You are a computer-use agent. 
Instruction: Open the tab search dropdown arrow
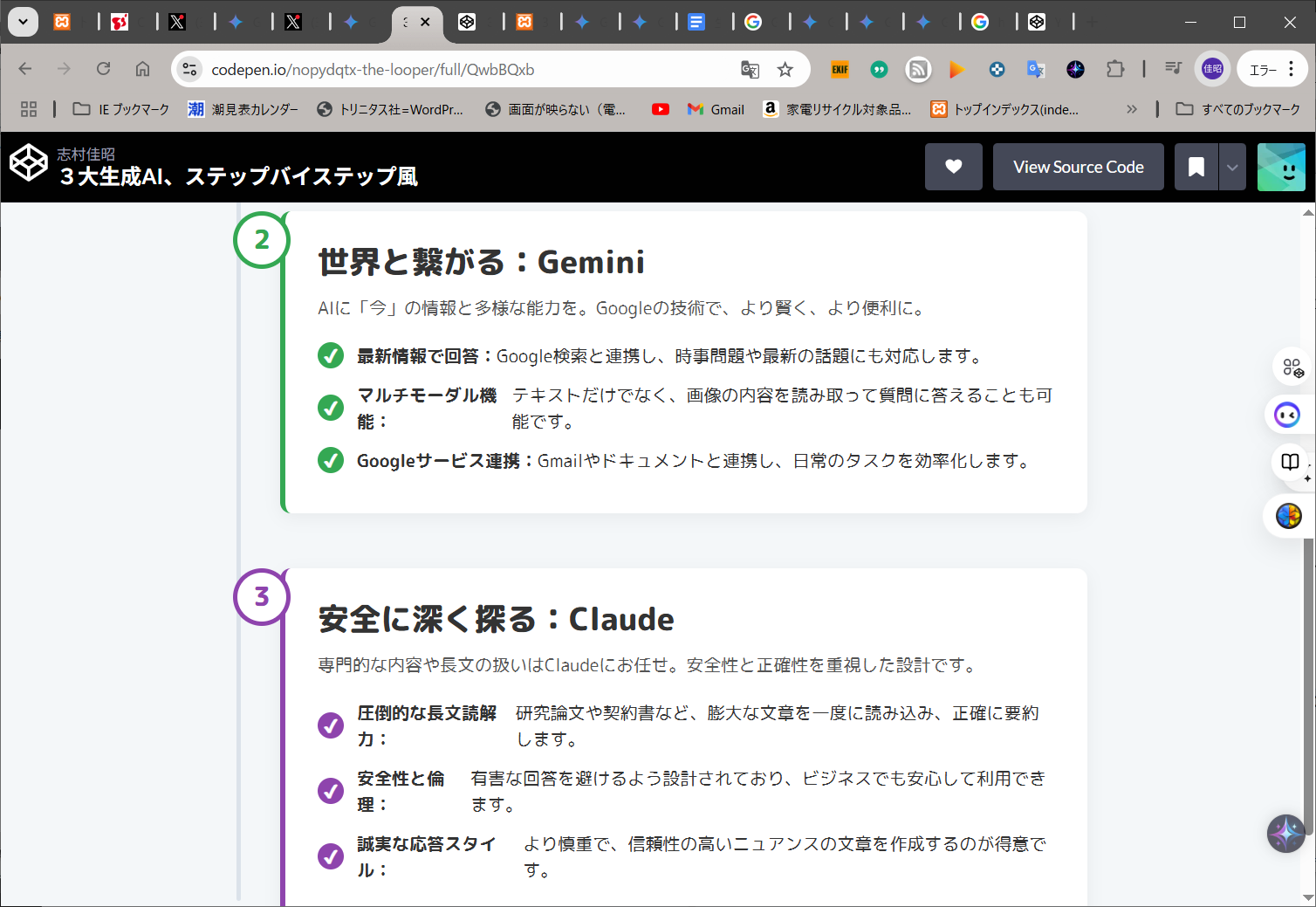click(x=23, y=22)
